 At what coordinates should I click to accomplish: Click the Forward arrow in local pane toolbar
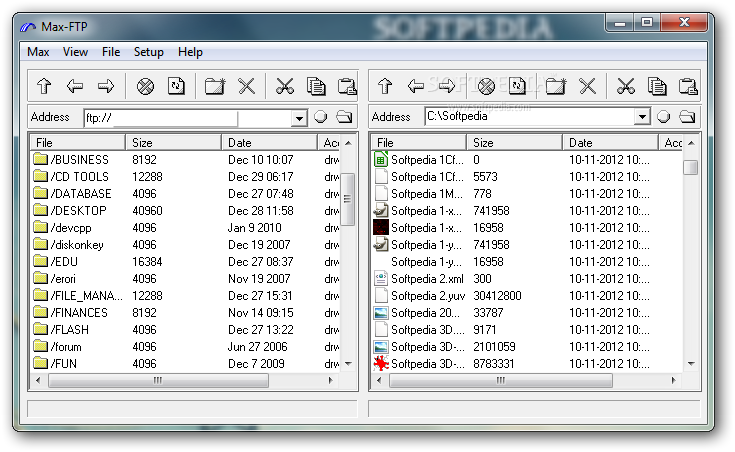click(x=447, y=86)
